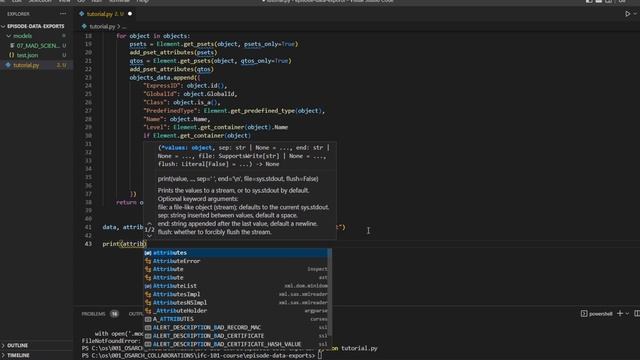
Task: Show next signature with down arrow
Action: [149, 236]
